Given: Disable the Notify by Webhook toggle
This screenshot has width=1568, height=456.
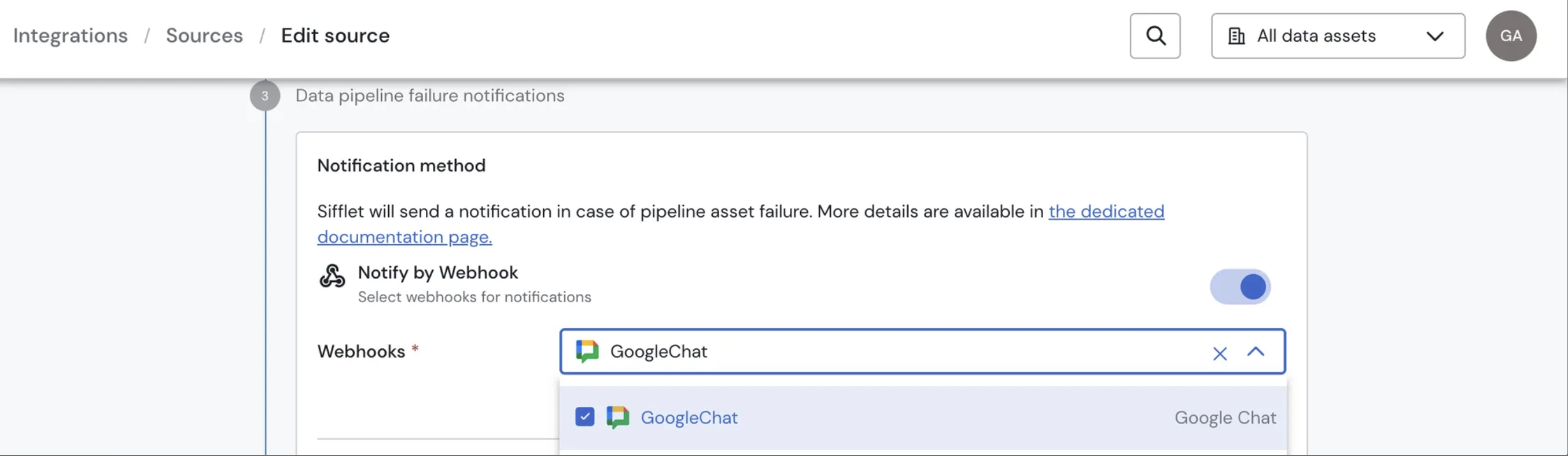Looking at the screenshot, I should [x=1240, y=287].
